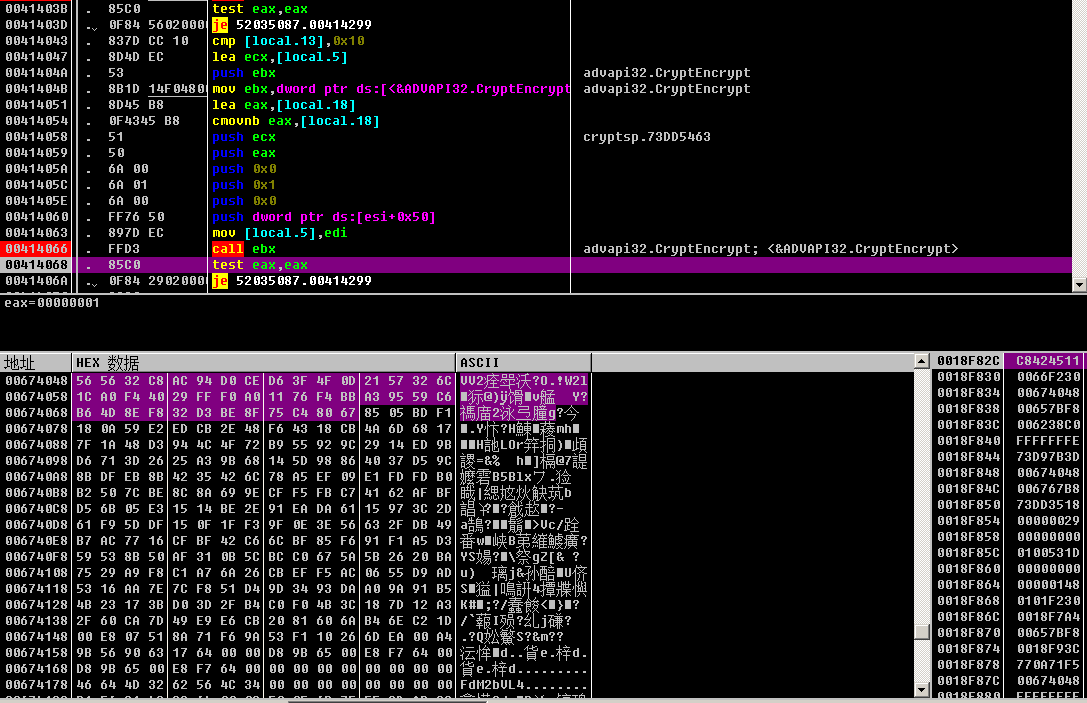Viewport: 1087px width, 703px height.
Task: Click disassembly pane scroll down arrow
Action: pos(1078,285)
